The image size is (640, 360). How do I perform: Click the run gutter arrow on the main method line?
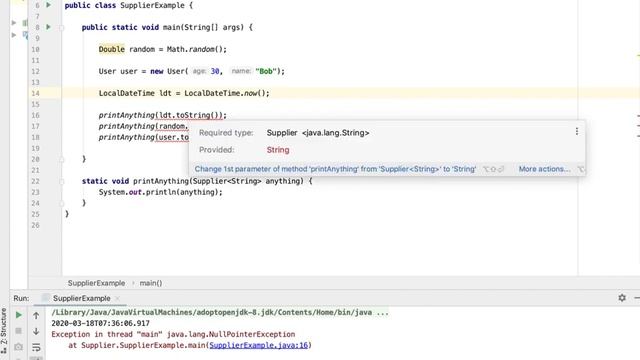coord(49,27)
